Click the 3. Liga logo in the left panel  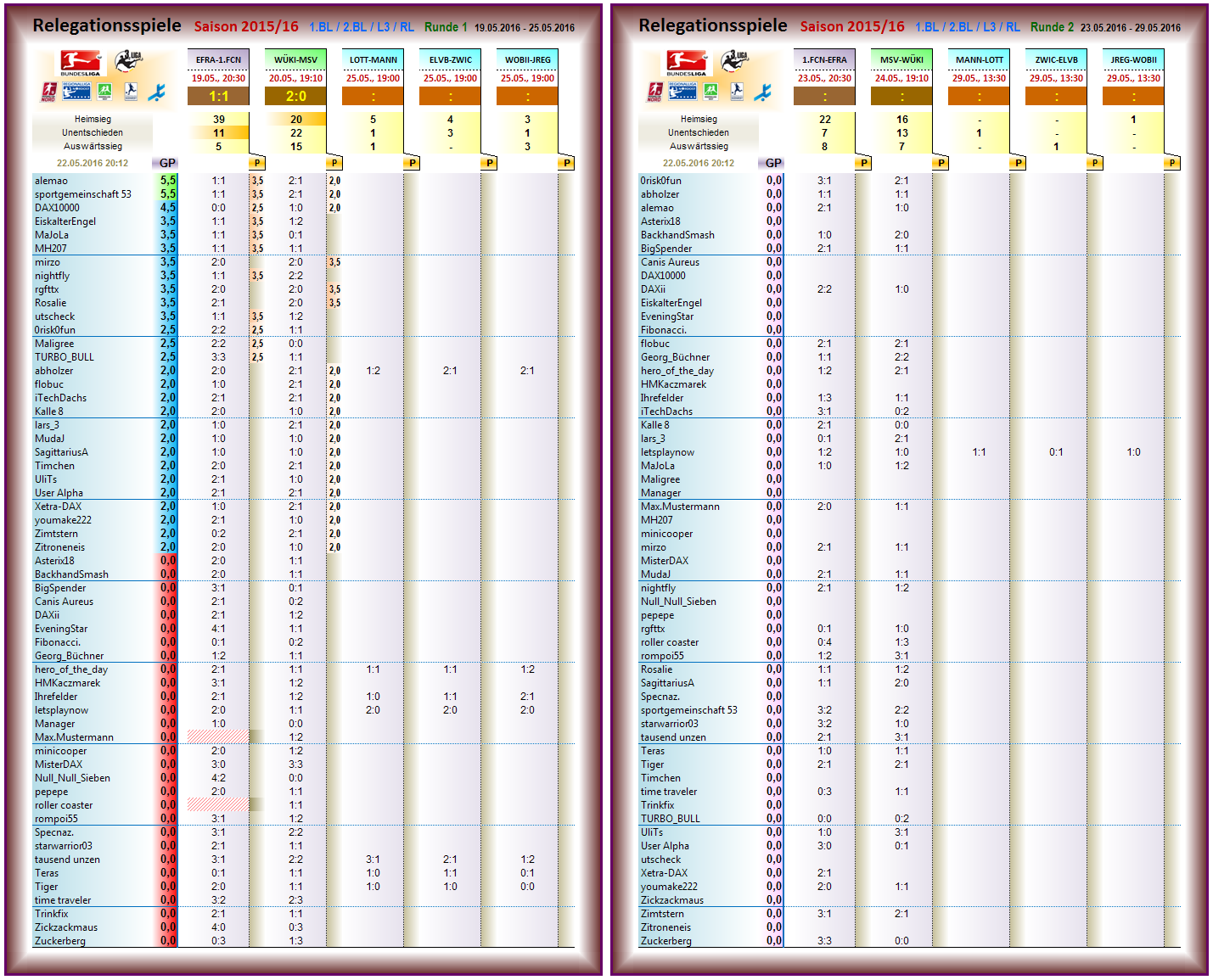130,60
